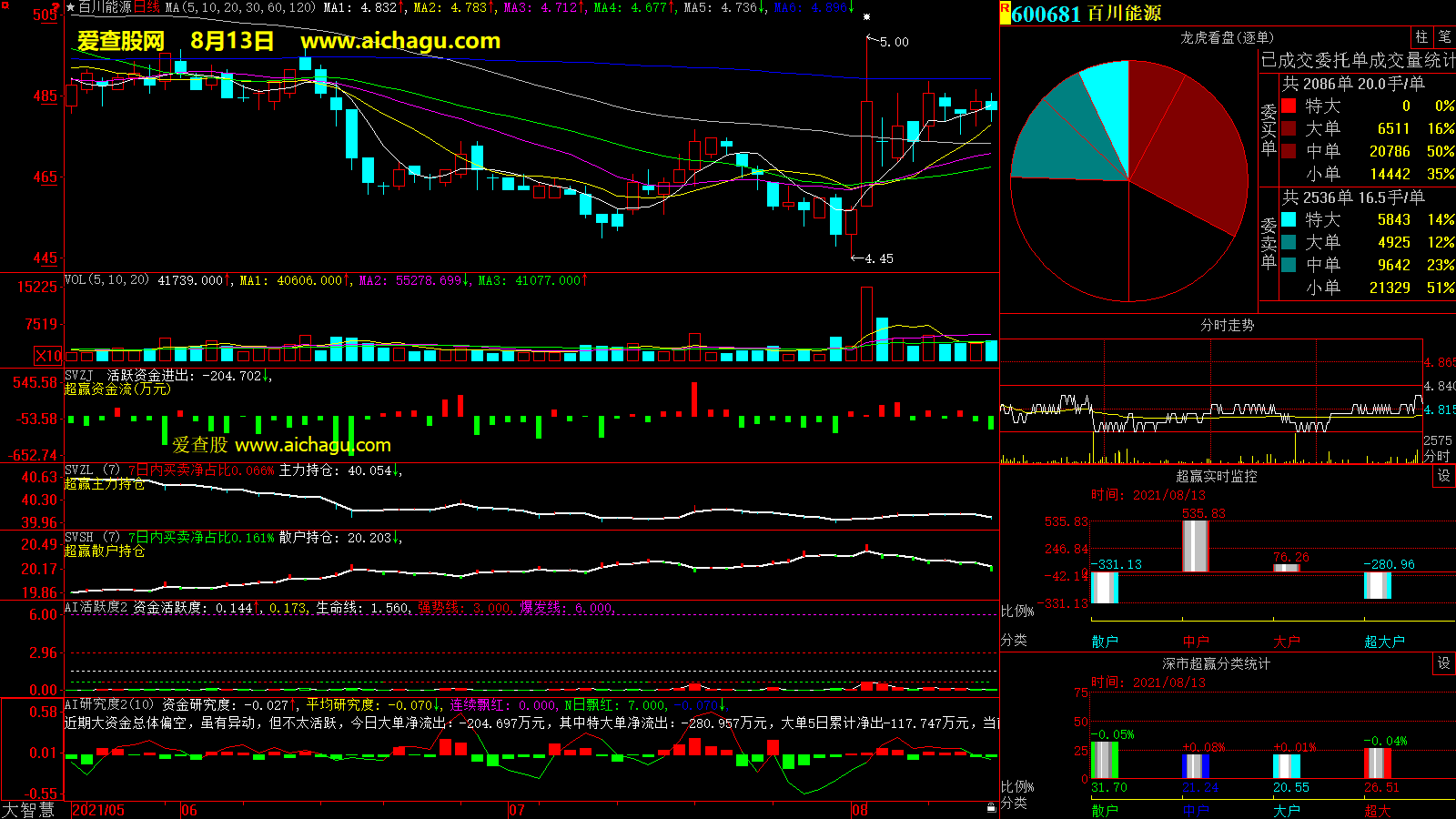
Task: Select the 龙虎看盘(逐单) panel title
Action: [1227, 37]
